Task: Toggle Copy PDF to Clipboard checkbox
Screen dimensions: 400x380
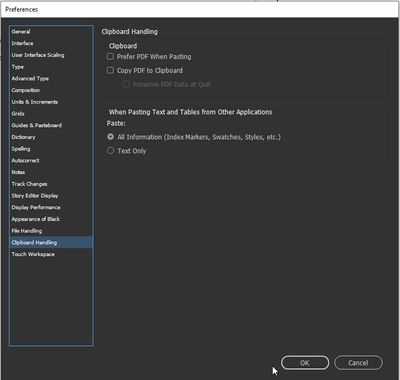Action: click(110, 70)
